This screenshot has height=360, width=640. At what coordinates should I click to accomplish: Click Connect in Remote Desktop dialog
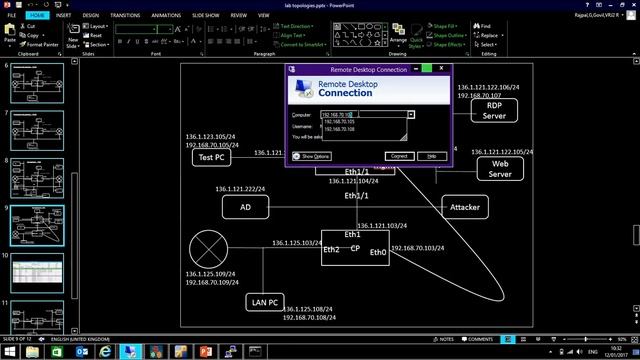pos(399,156)
